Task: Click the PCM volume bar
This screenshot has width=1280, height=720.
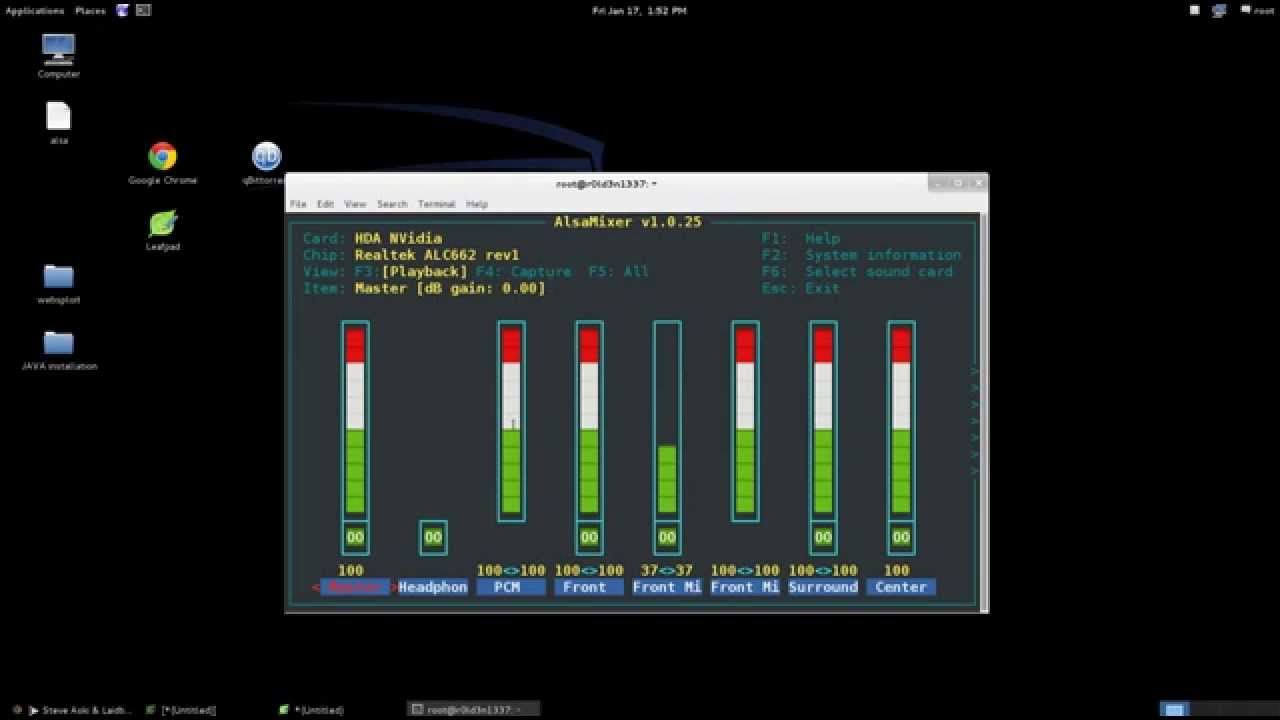Action: coord(511,421)
